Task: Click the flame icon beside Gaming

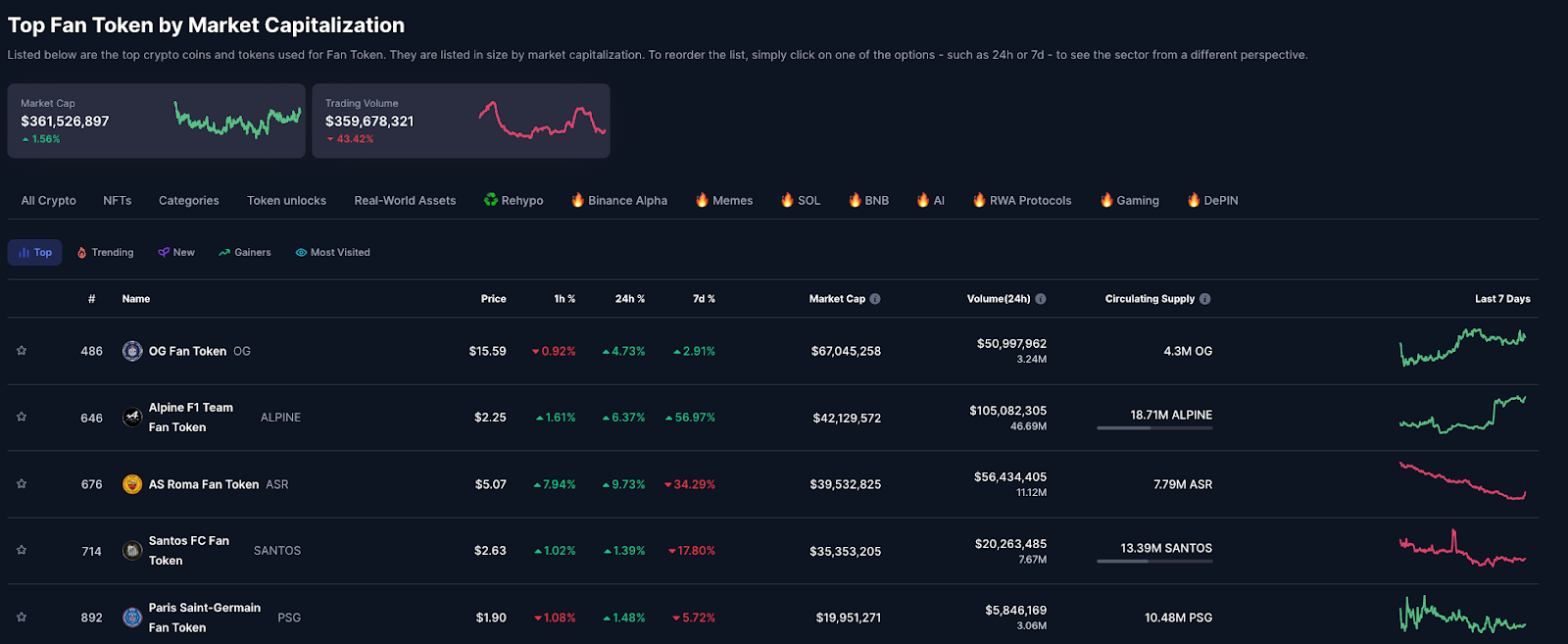Action: pos(1106,200)
